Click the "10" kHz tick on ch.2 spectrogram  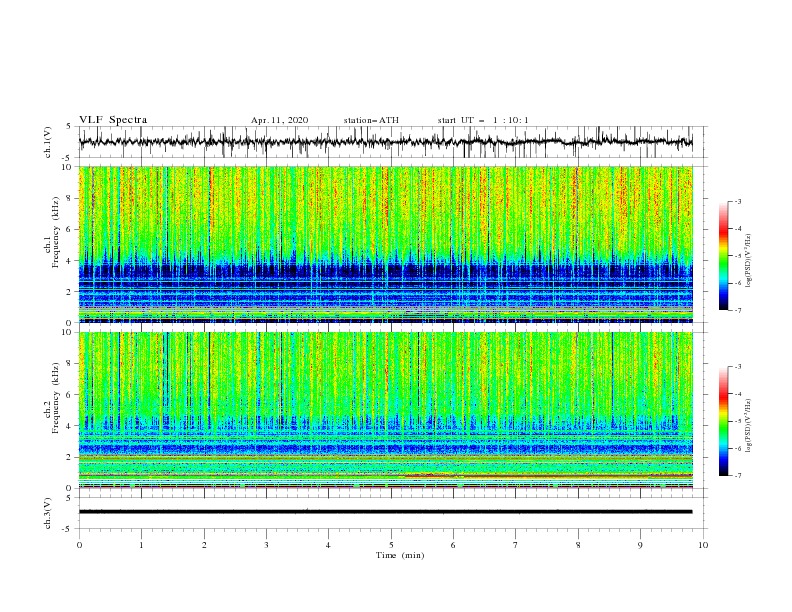click(67, 332)
